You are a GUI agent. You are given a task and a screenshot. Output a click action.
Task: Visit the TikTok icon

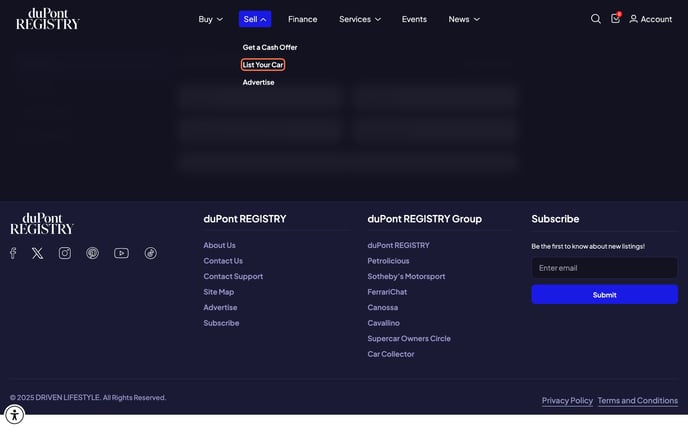(x=150, y=253)
